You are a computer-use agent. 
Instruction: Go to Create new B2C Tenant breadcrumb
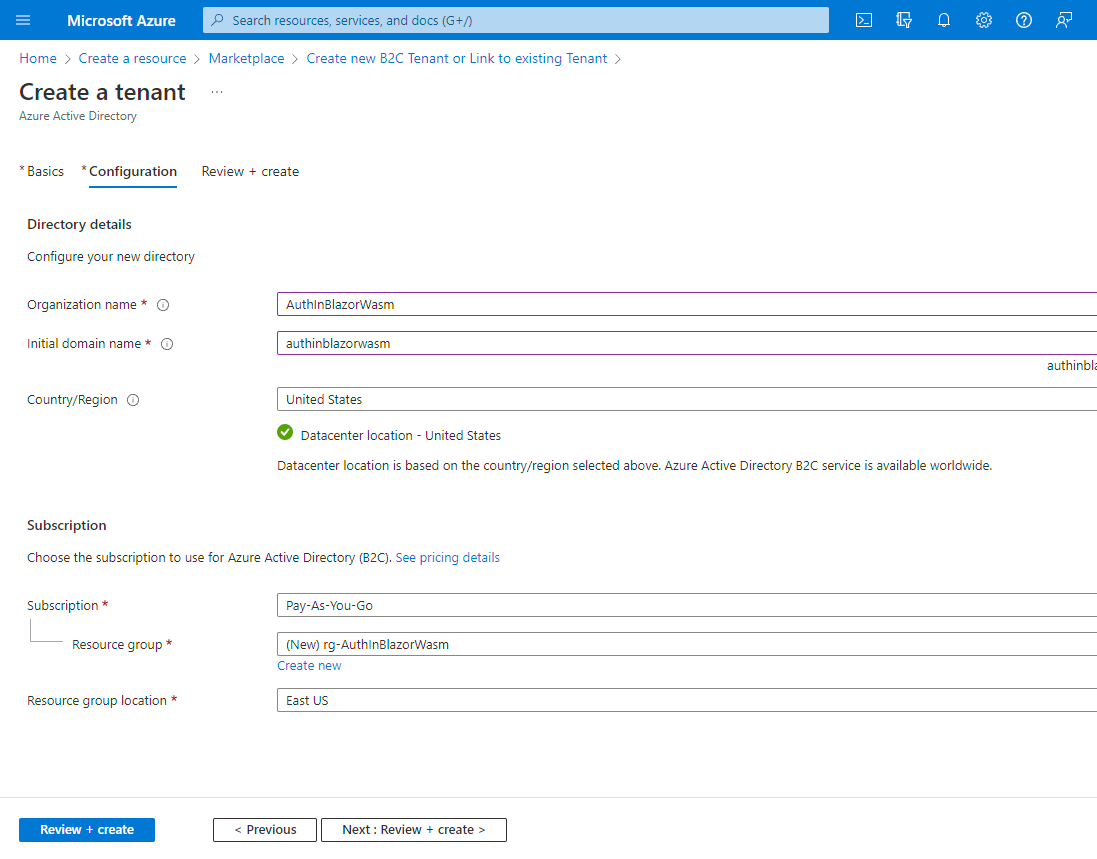pyautogui.click(x=457, y=59)
